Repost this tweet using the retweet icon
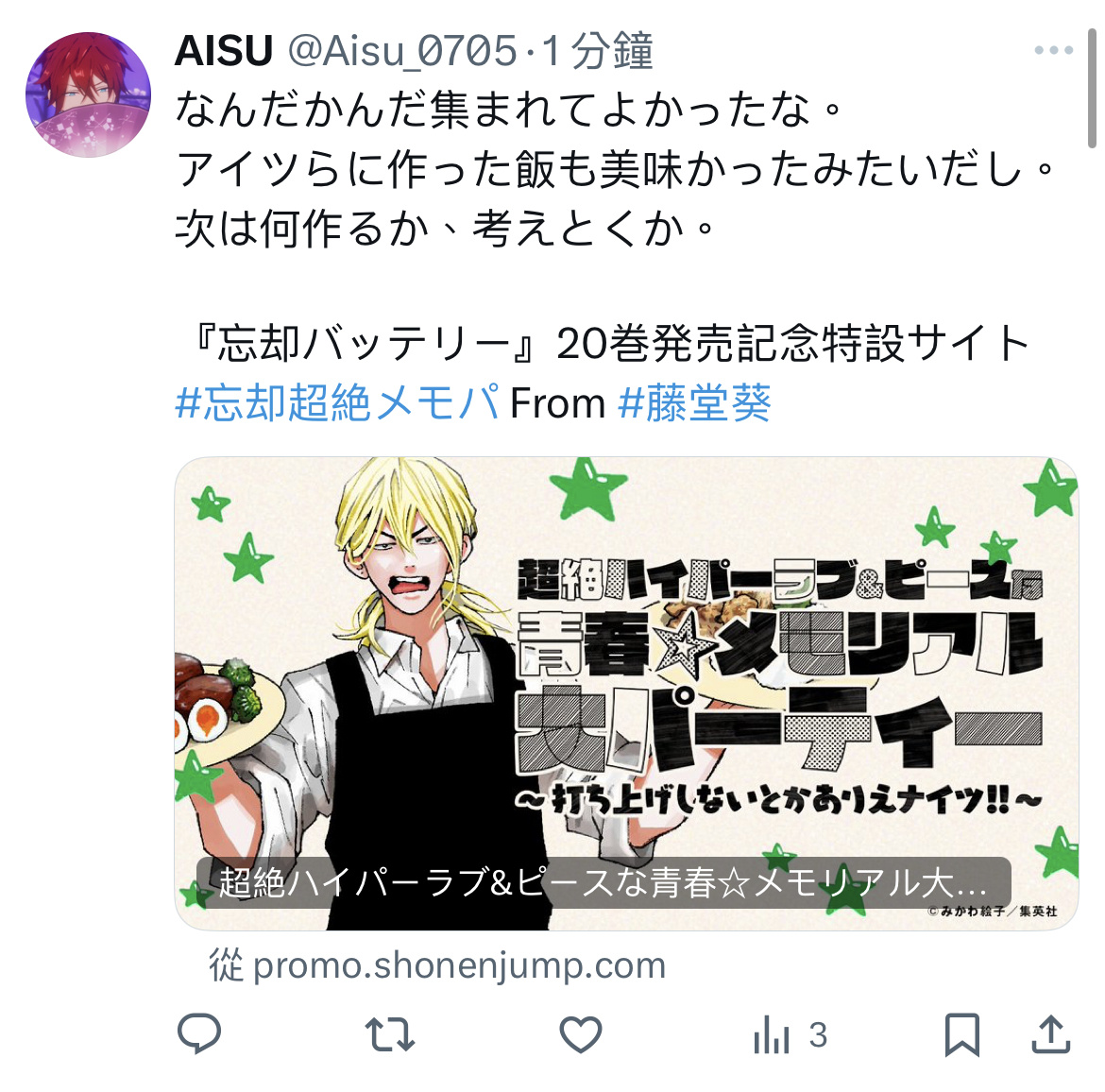Viewport: 1105px width, 1092px height. coord(390,1035)
